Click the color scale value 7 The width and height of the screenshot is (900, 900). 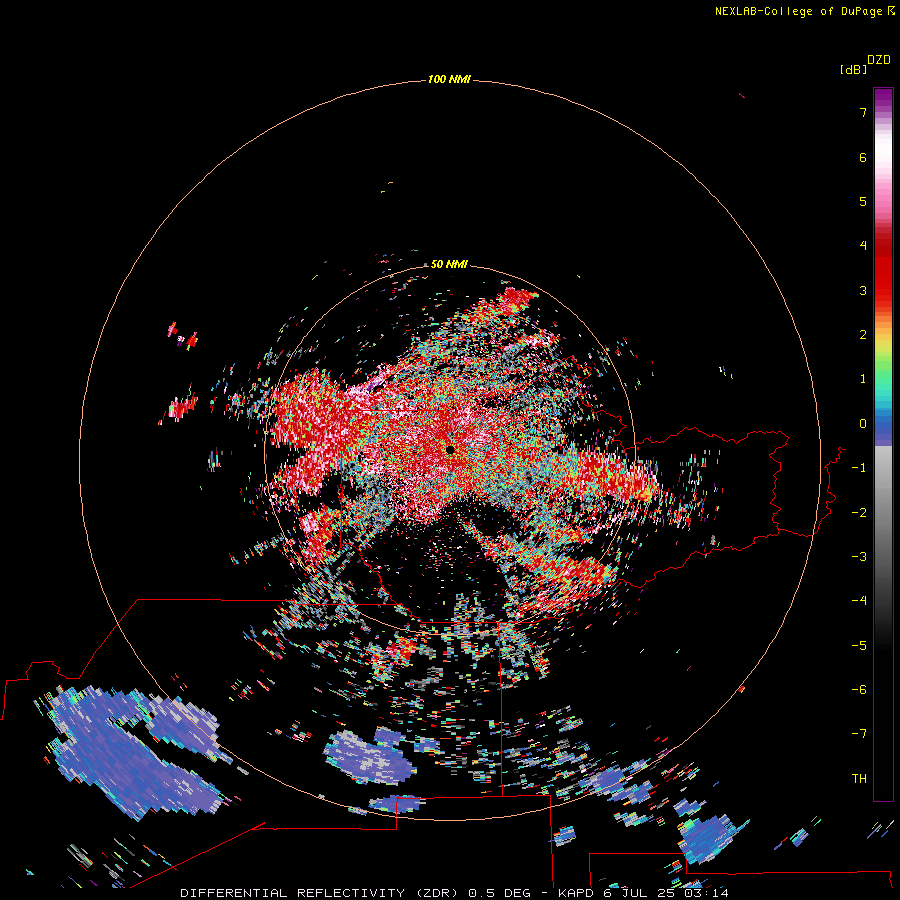point(863,112)
